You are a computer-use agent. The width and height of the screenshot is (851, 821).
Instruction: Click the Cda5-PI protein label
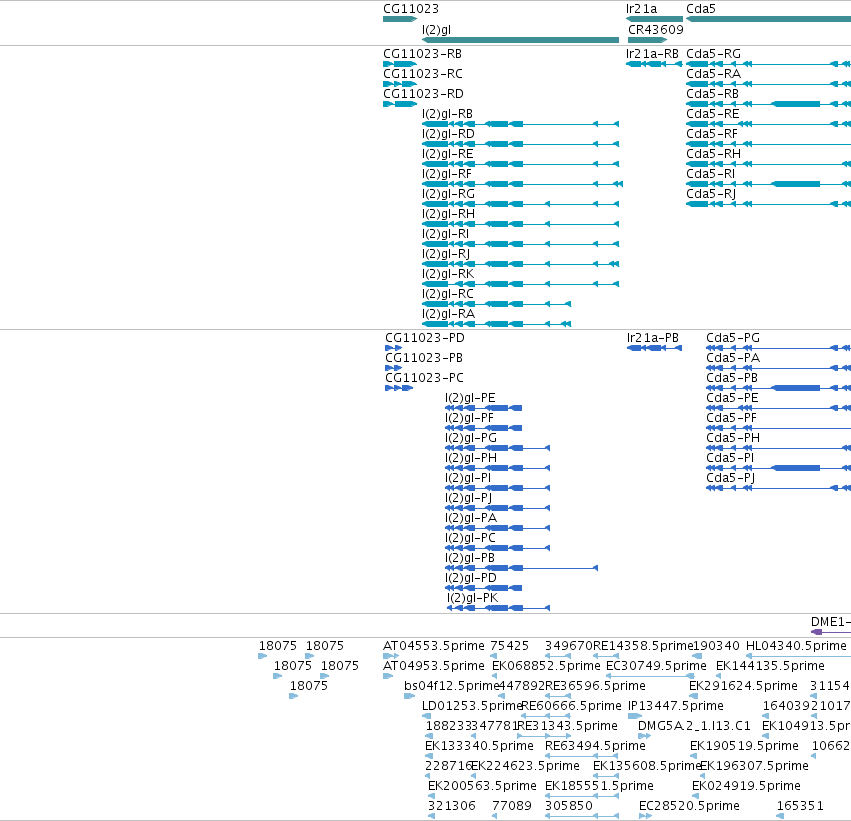coord(730,459)
